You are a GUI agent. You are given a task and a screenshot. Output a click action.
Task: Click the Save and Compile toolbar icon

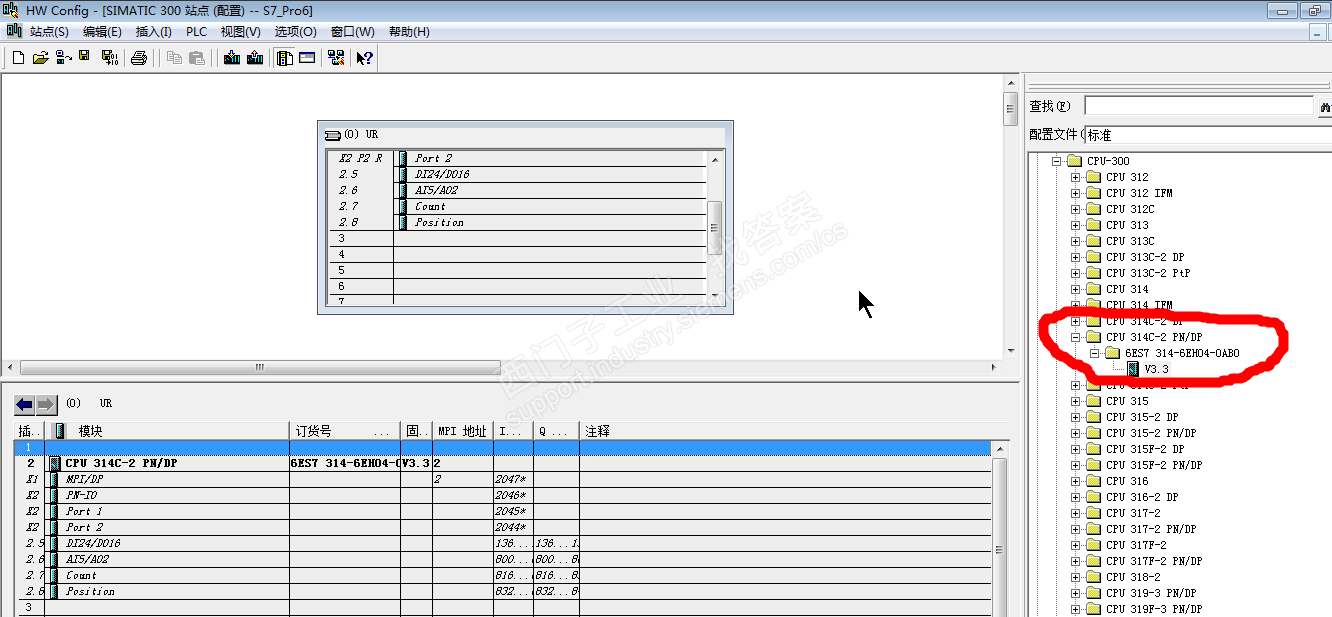[x=110, y=58]
